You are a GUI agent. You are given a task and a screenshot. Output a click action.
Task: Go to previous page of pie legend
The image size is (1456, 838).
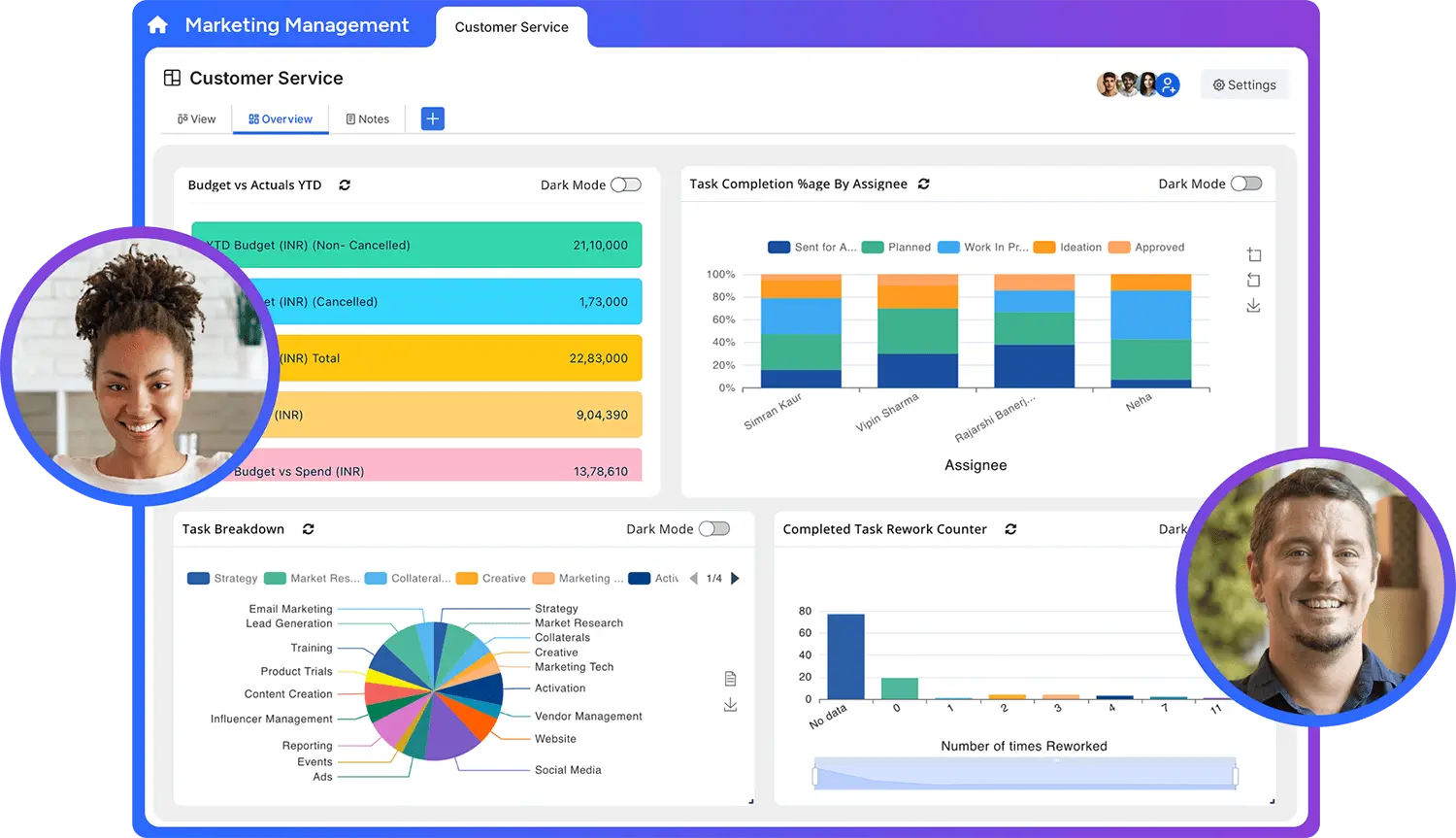693,579
